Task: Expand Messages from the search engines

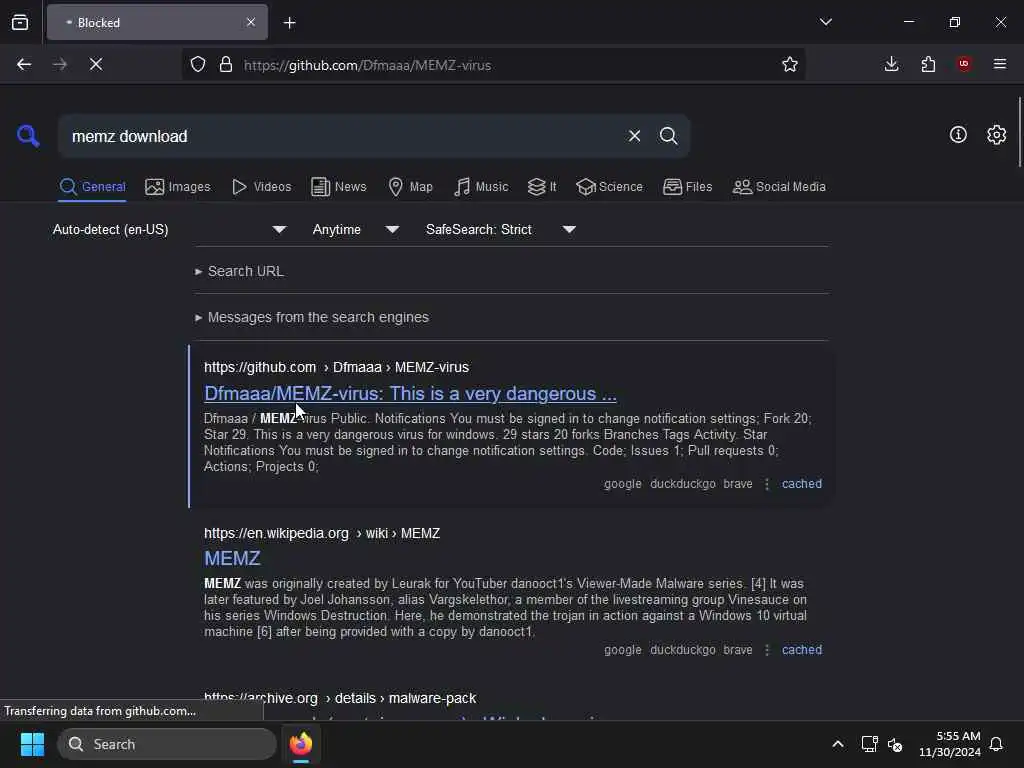Action: coord(312,317)
